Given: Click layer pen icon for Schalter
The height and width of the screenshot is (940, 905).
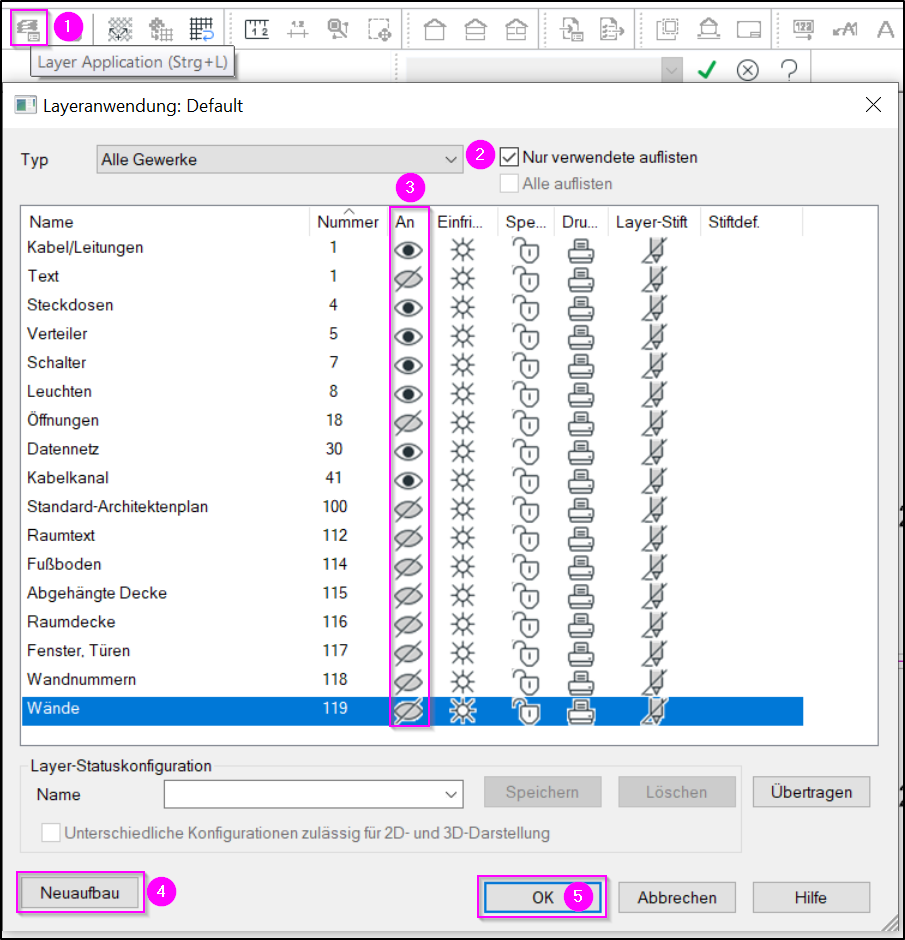Looking at the screenshot, I should (654, 365).
